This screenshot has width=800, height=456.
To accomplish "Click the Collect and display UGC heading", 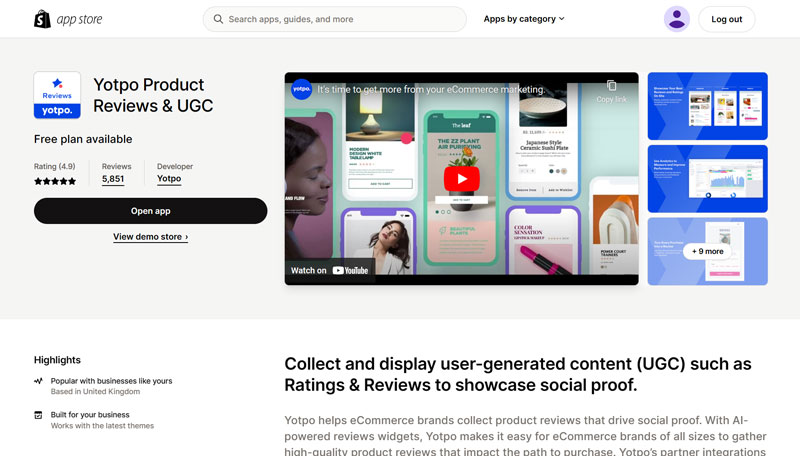I will tap(518, 374).
